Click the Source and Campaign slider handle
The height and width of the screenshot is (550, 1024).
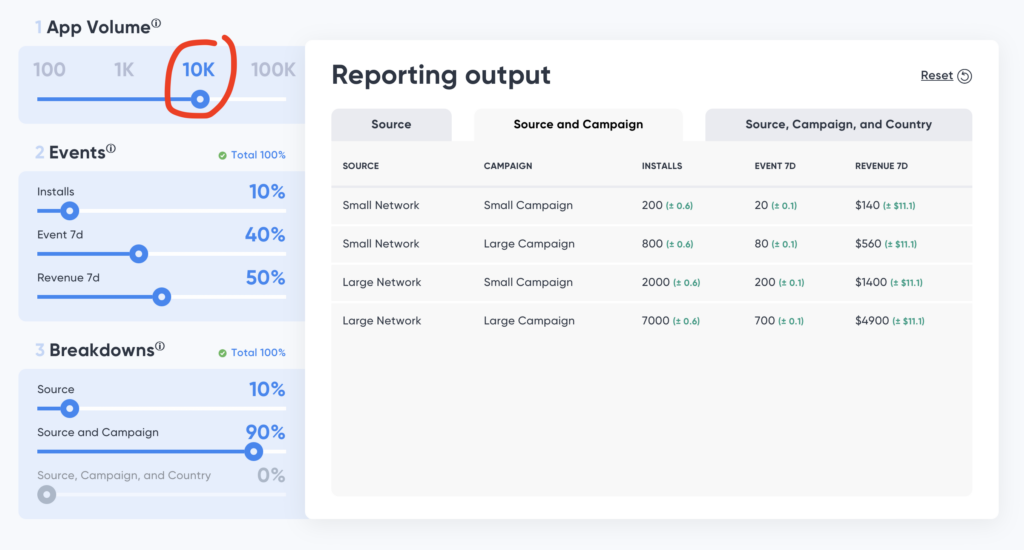tap(253, 451)
